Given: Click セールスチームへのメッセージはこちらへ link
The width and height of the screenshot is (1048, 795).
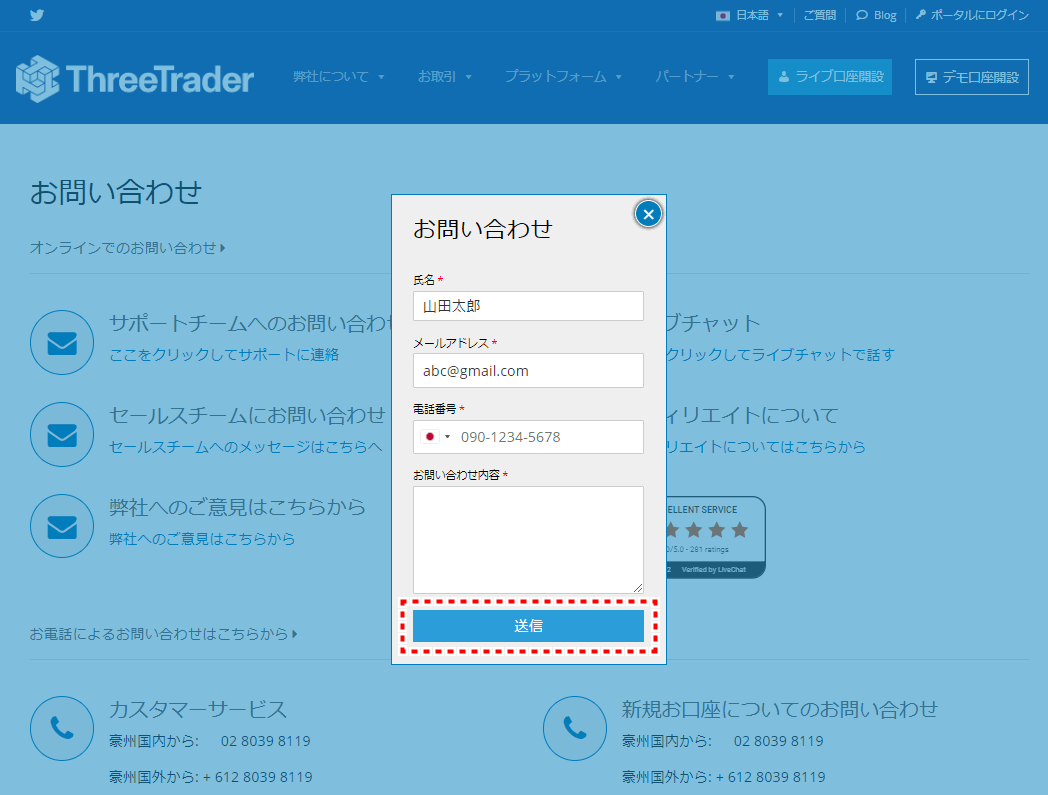Looking at the screenshot, I should point(245,447).
